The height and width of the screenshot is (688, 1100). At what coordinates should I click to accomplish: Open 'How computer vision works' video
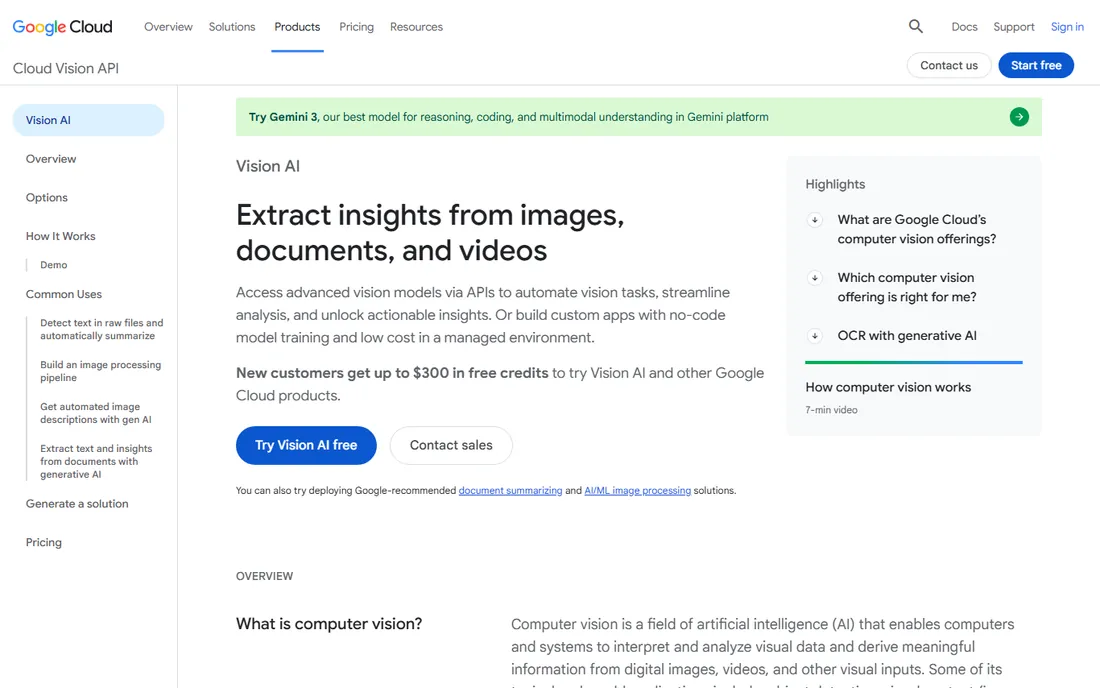pyautogui.click(x=888, y=387)
